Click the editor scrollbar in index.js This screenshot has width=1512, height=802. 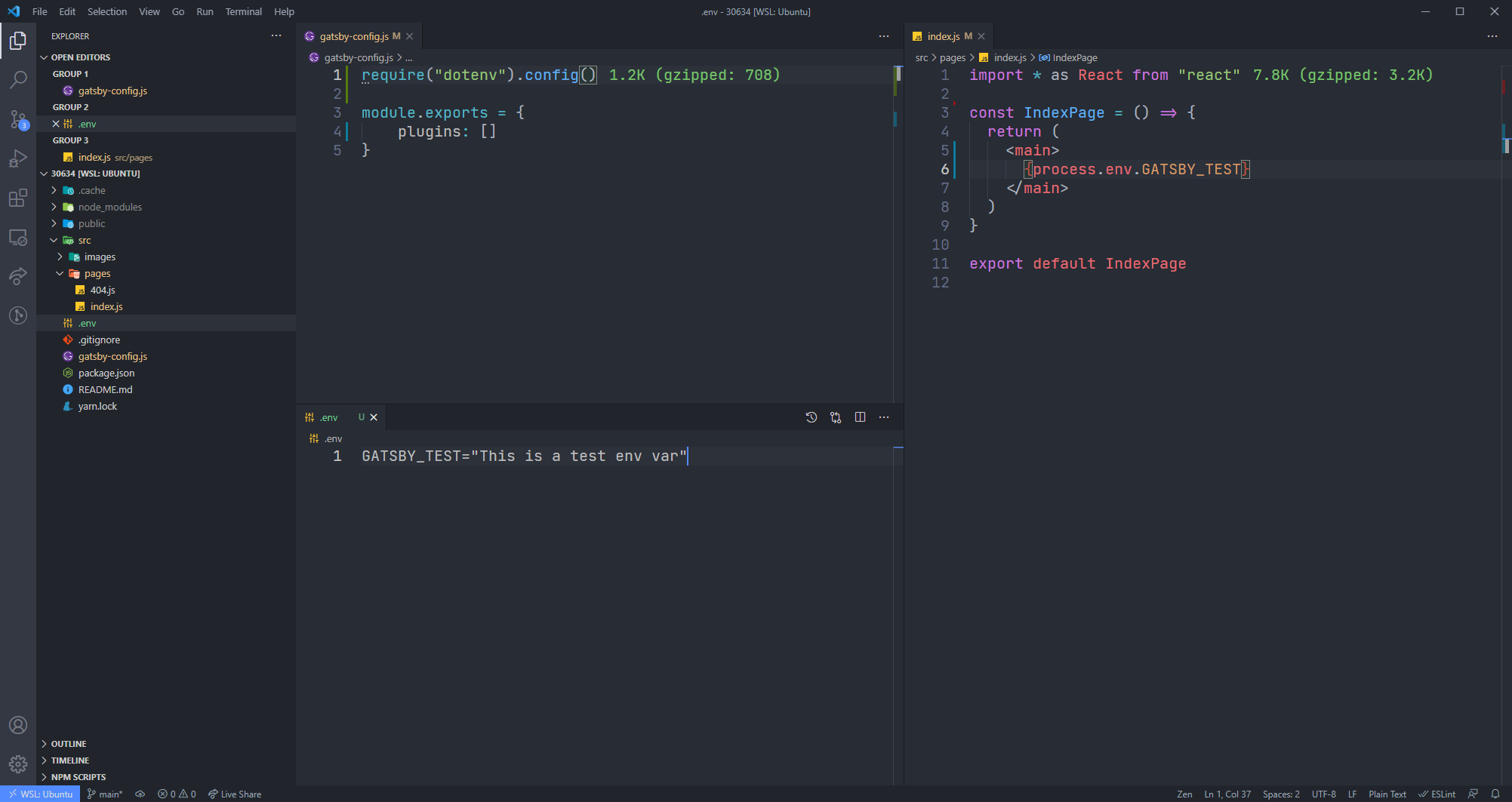click(1506, 151)
